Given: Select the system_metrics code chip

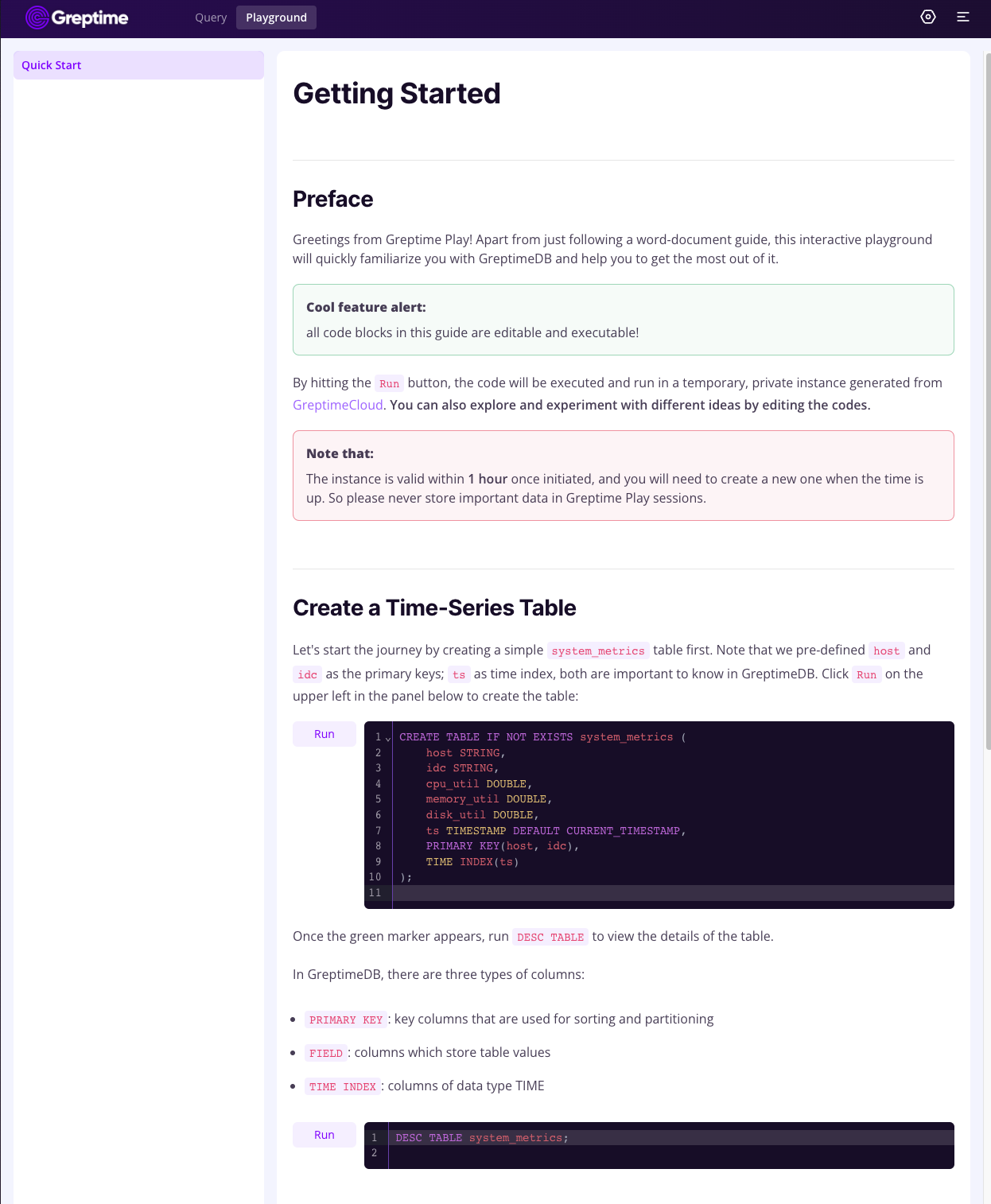Looking at the screenshot, I should click(598, 651).
